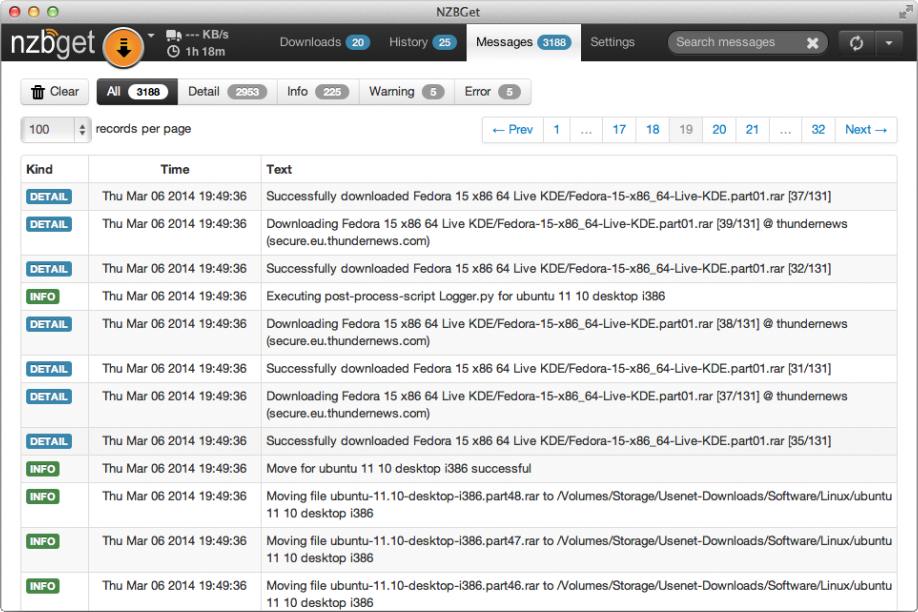This screenshot has height=612, width=918.
Task: Click the Downloads count badge 20
Action: coord(358,43)
